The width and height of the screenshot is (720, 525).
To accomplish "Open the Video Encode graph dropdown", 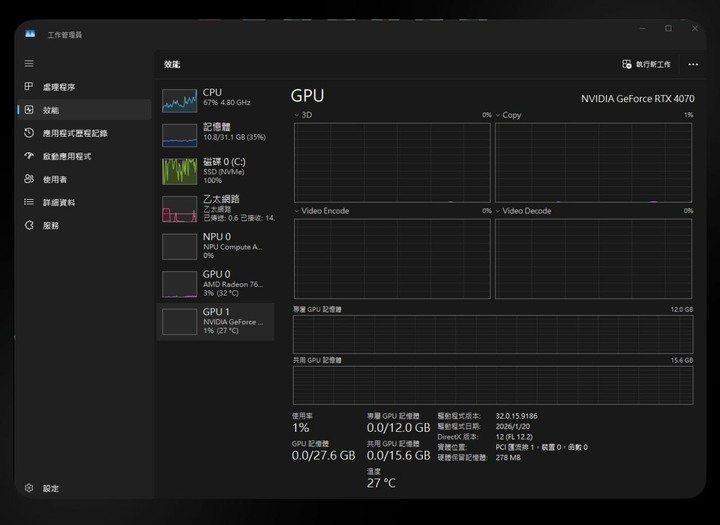I will click(297, 211).
